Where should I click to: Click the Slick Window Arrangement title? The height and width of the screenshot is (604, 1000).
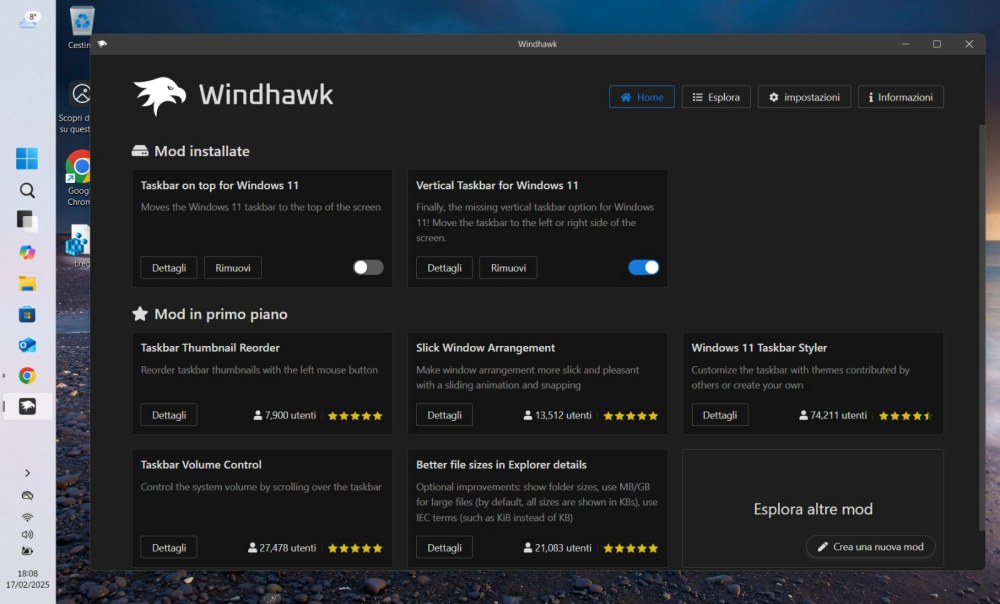coord(485,348)
